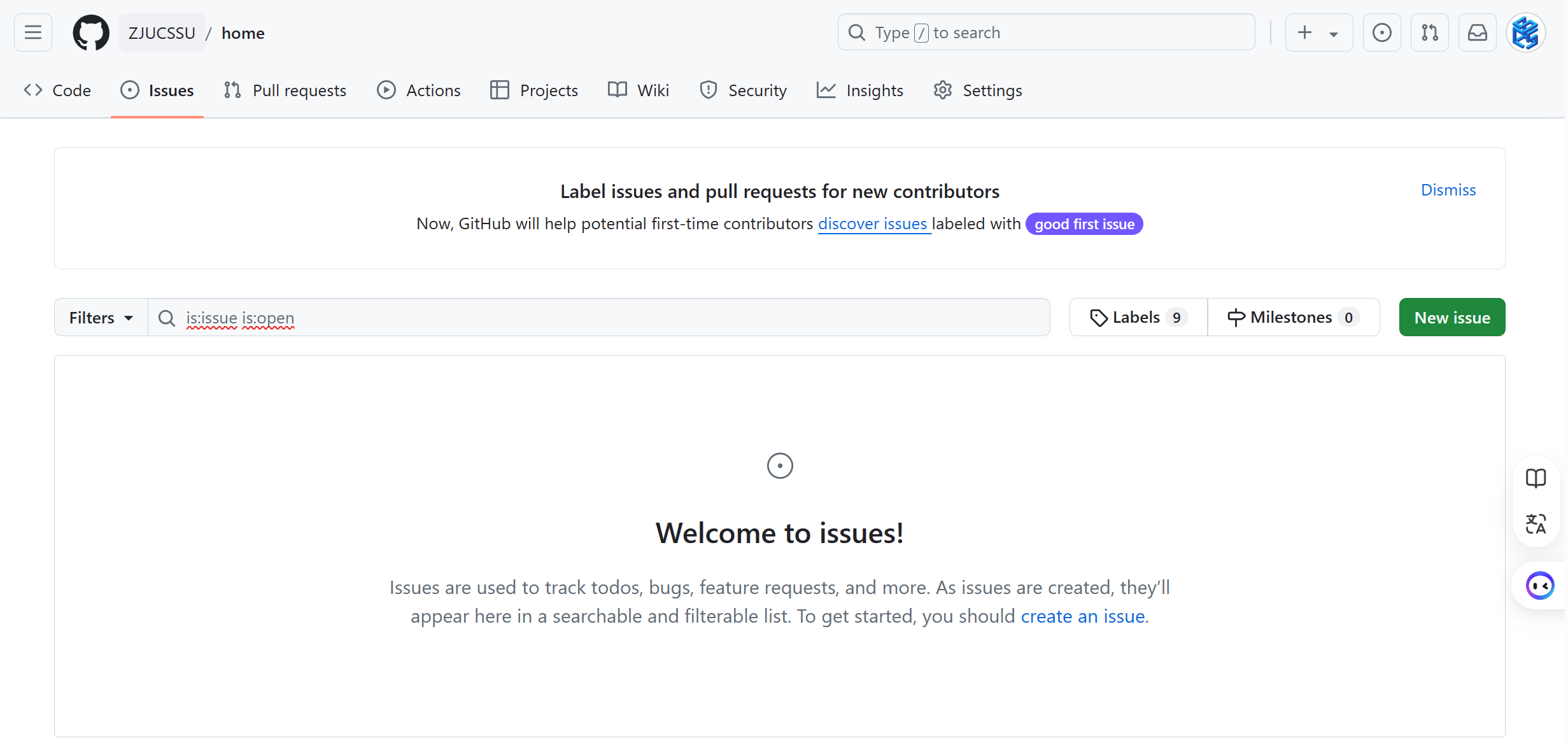The height and width of the screenshot is (743, 1568).
Task: Follow the 'create an issue' link
Action: (x=1082, y=616)
